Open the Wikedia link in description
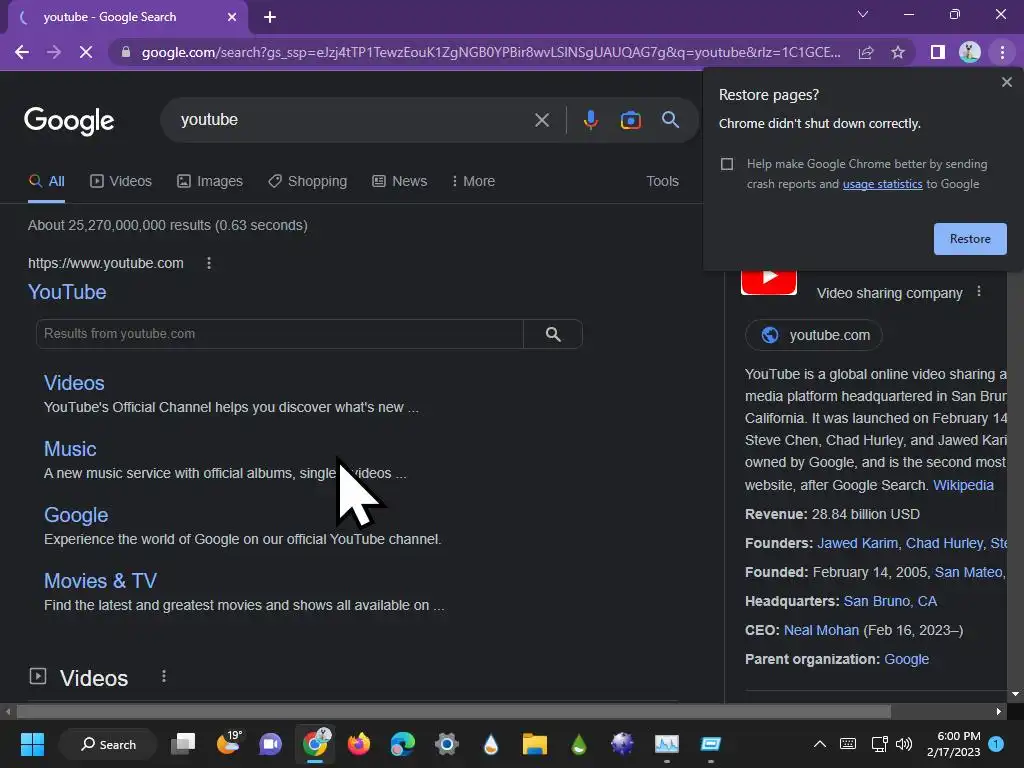Viewport: 1024px width, 768px height. (x=963, y=485)
